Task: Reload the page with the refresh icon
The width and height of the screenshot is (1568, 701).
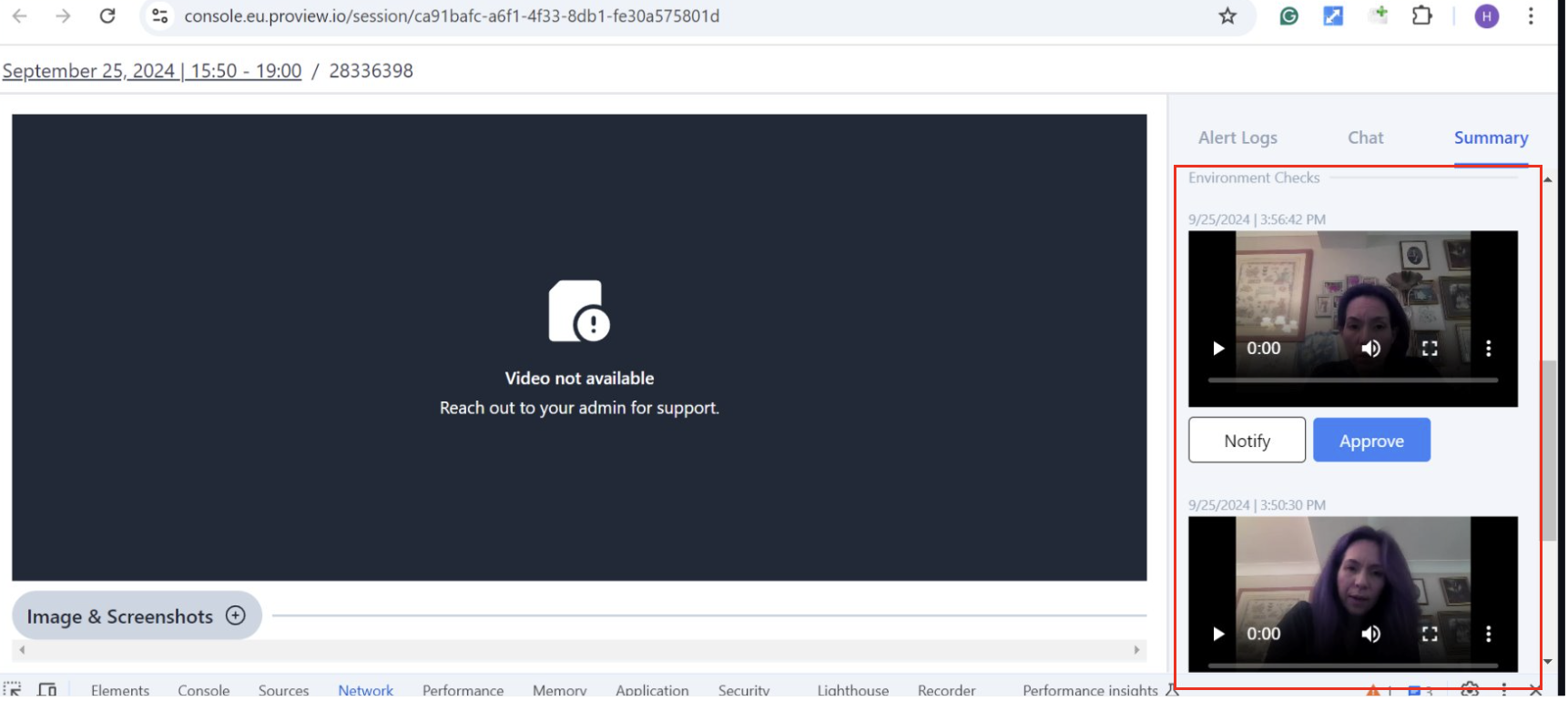Action: (107, 15)
